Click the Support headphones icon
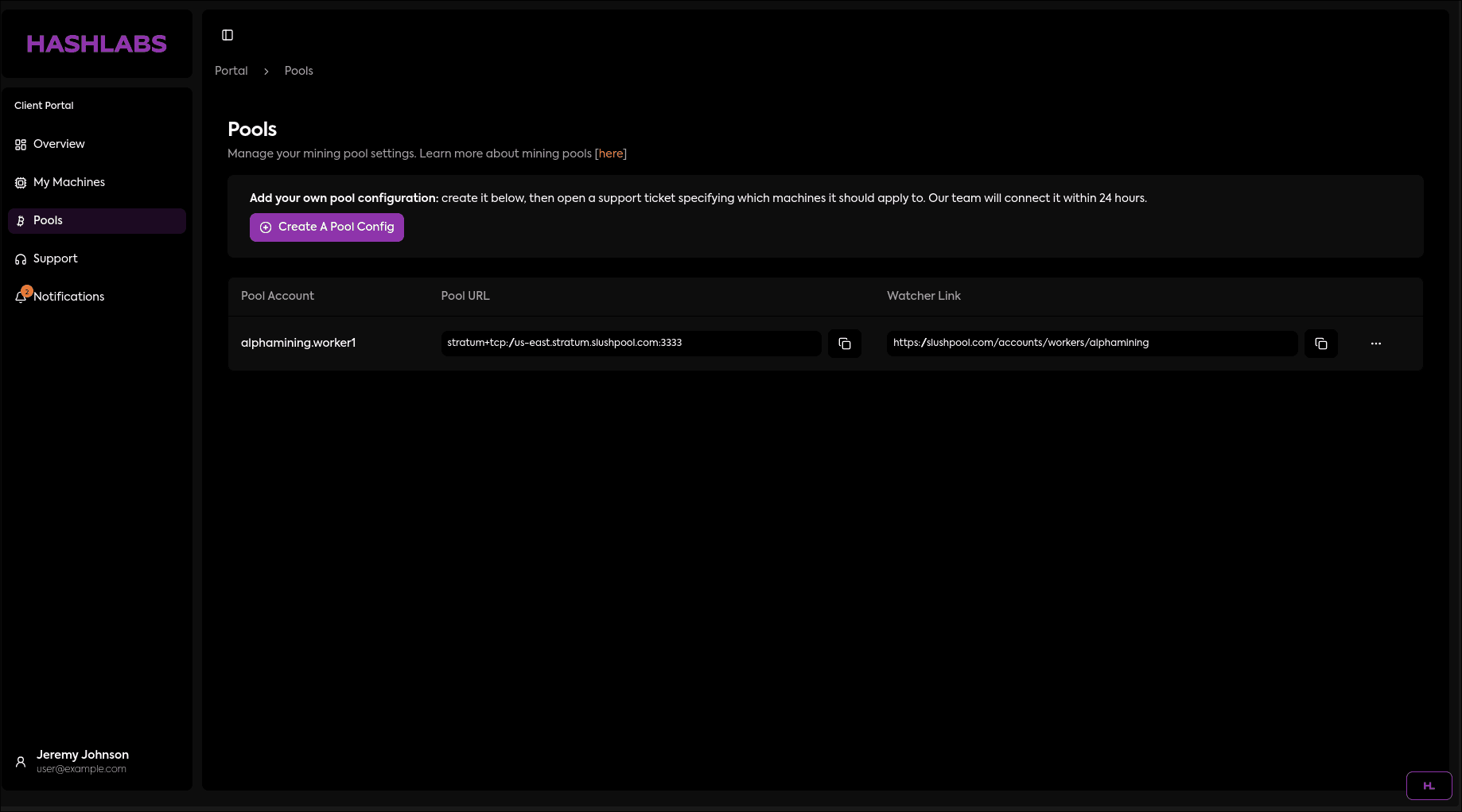This screenshot has height=812, width=1462. (20, 258)
